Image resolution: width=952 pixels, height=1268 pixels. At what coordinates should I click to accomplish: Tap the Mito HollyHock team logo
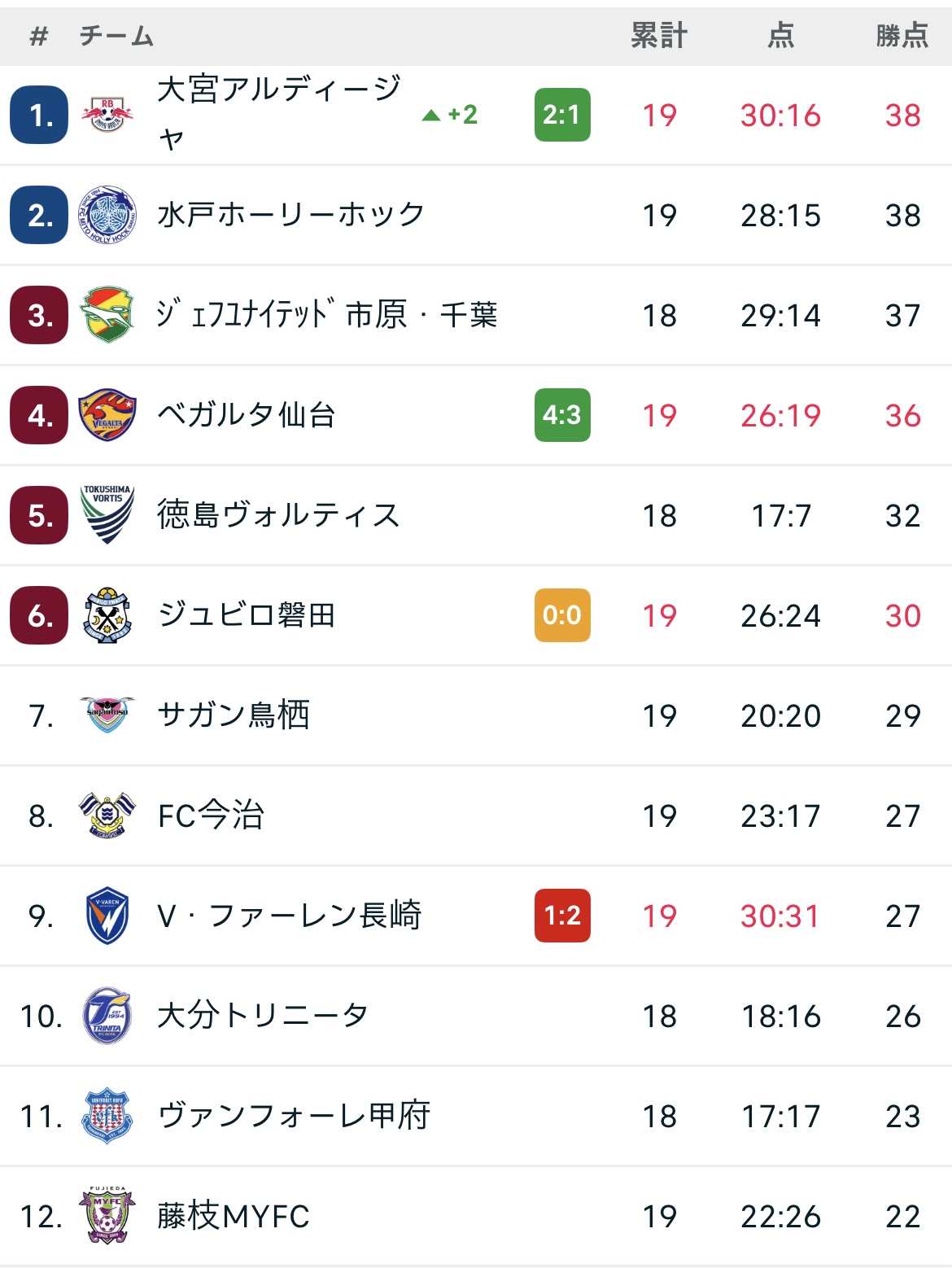(107, 215)
